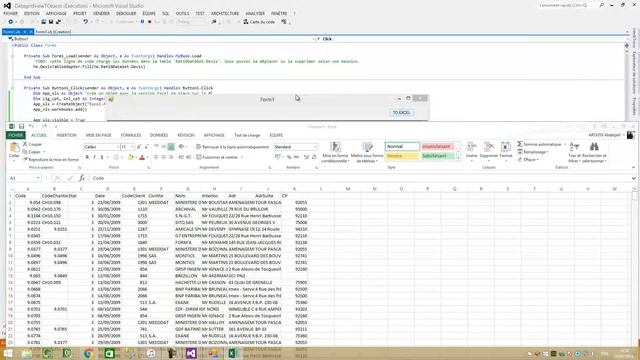Screen dimensions: 640x360
Task: Click the TO EXCEL button in Form1
Action: click(401, 113)
